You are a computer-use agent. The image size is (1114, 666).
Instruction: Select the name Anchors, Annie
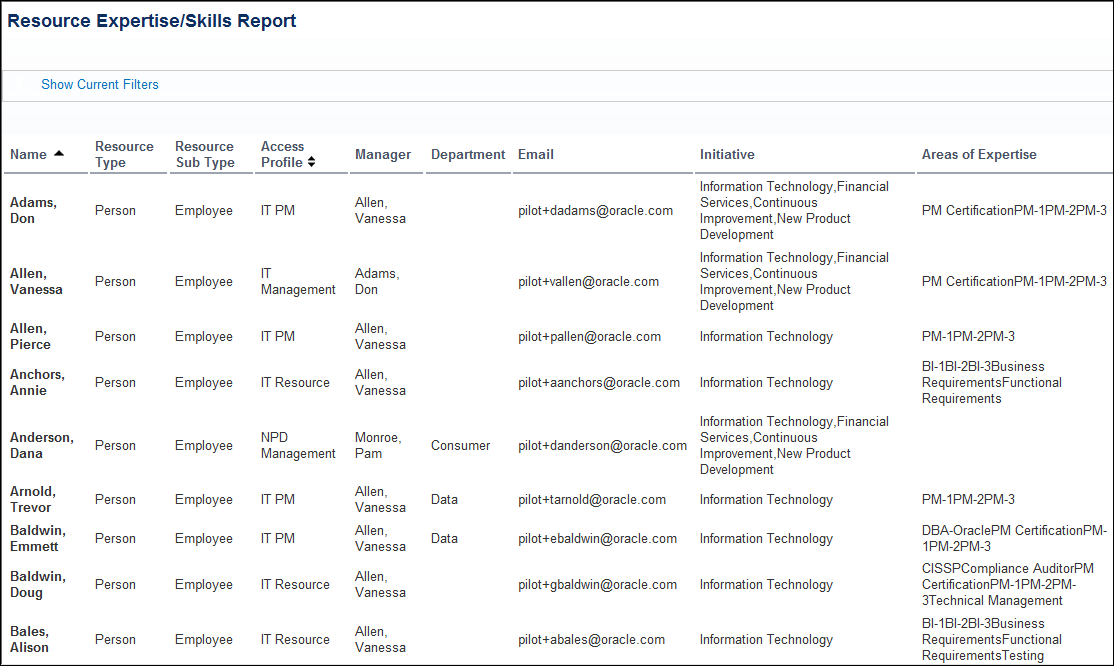point(37,382)
